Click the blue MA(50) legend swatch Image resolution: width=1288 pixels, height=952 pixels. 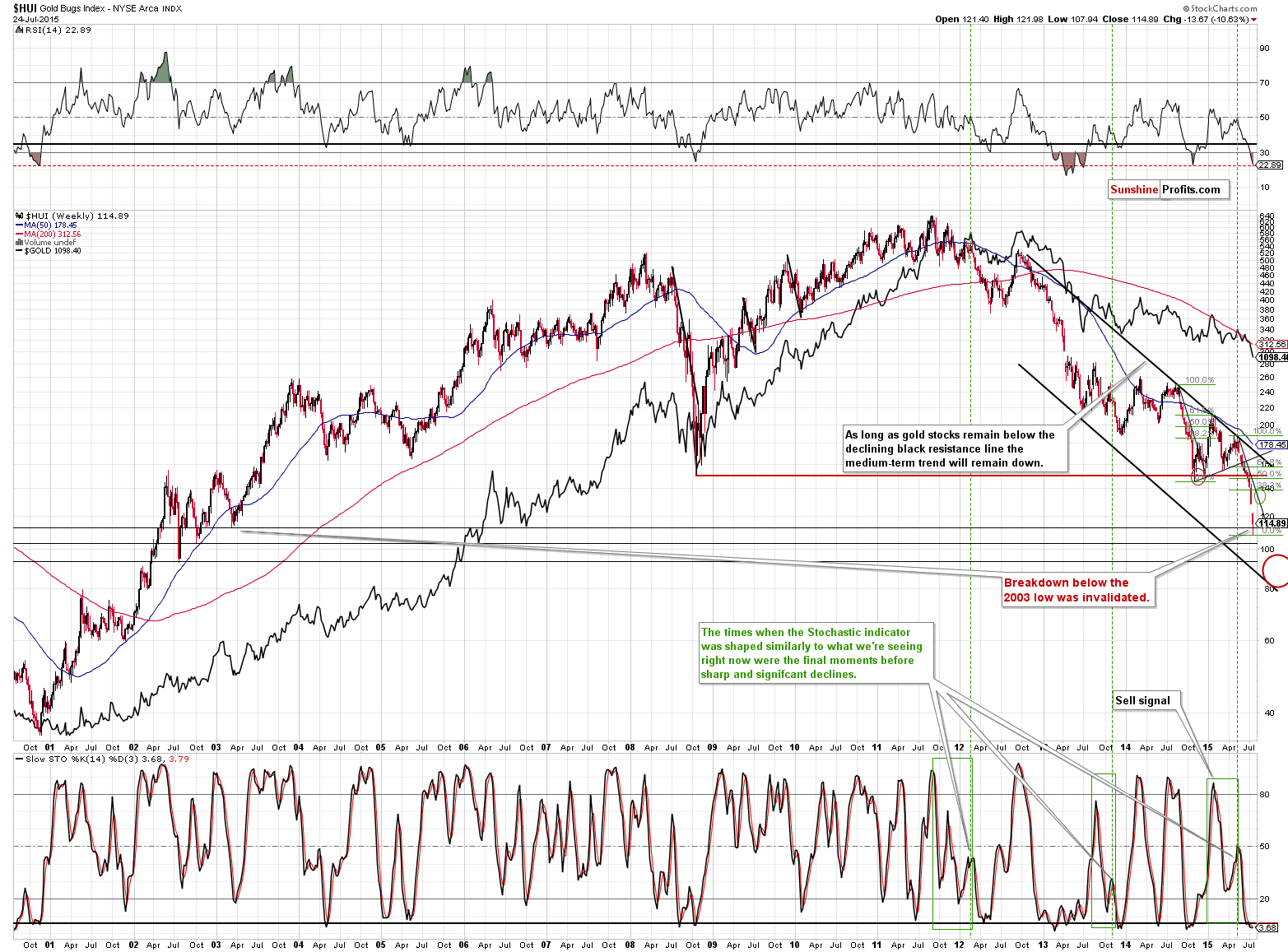pyautogui.click(x=19, y=225)
